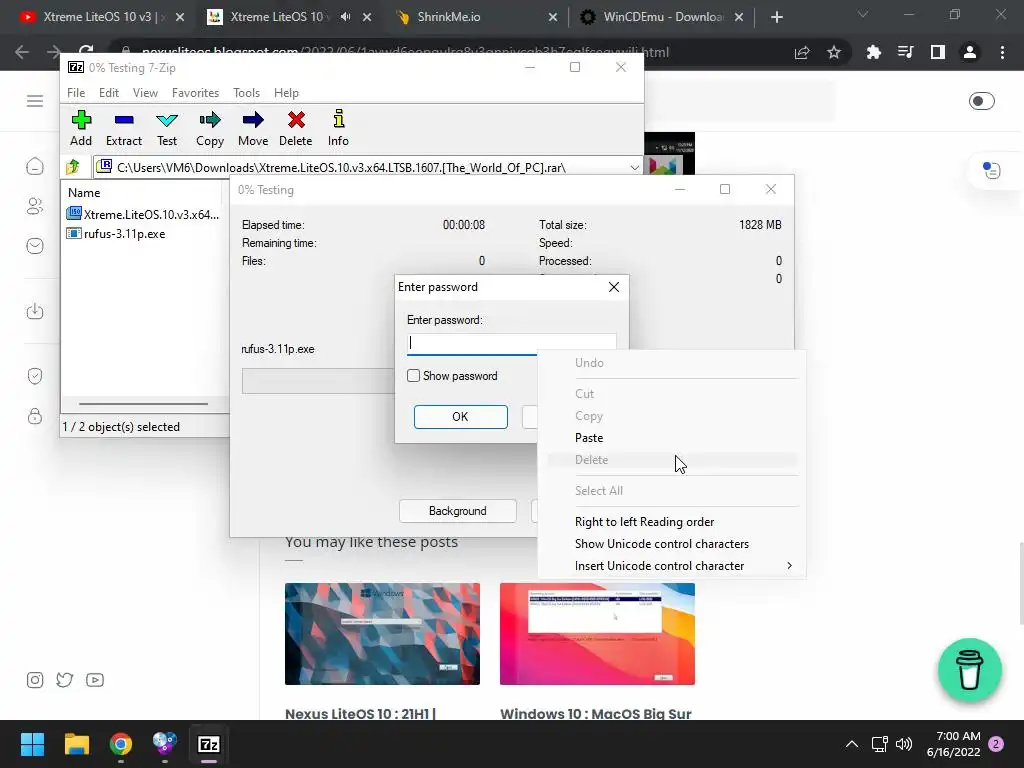Open Windows Start button
The image size is (1024, 768).
[32, 744]
